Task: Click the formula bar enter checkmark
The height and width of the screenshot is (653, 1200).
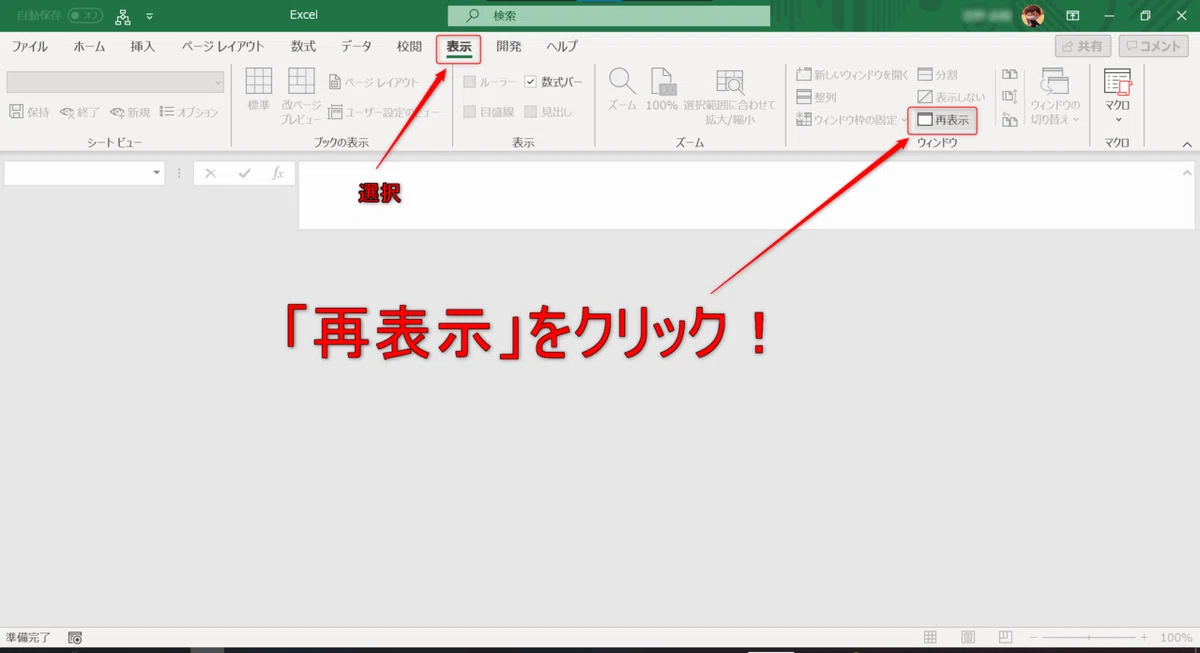Action: coord(244,173)
